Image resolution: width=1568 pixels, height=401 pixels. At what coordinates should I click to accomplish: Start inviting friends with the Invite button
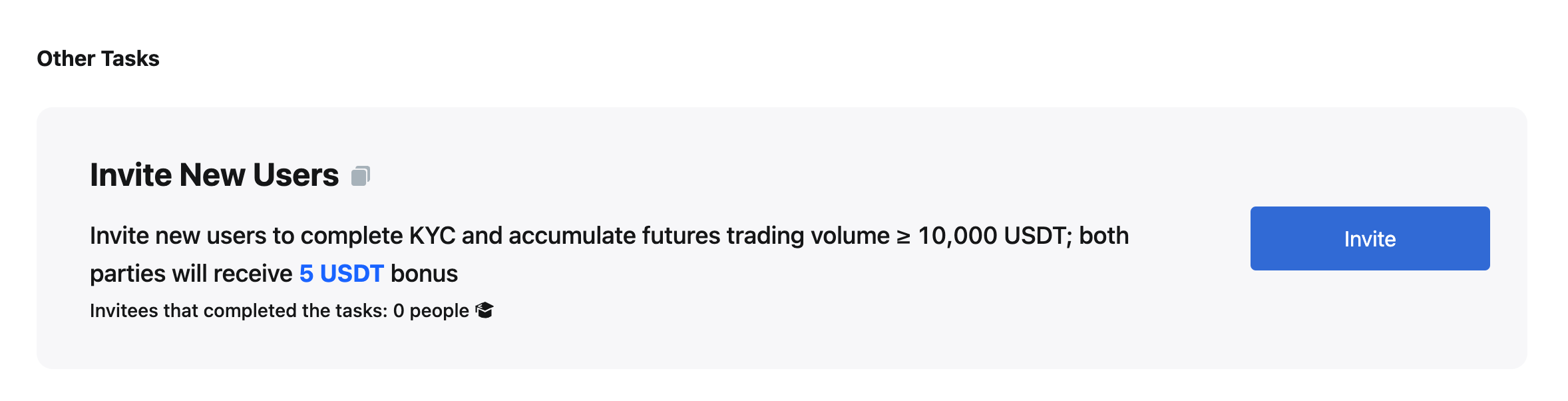pyautogui.click(x=1370, y=238)
